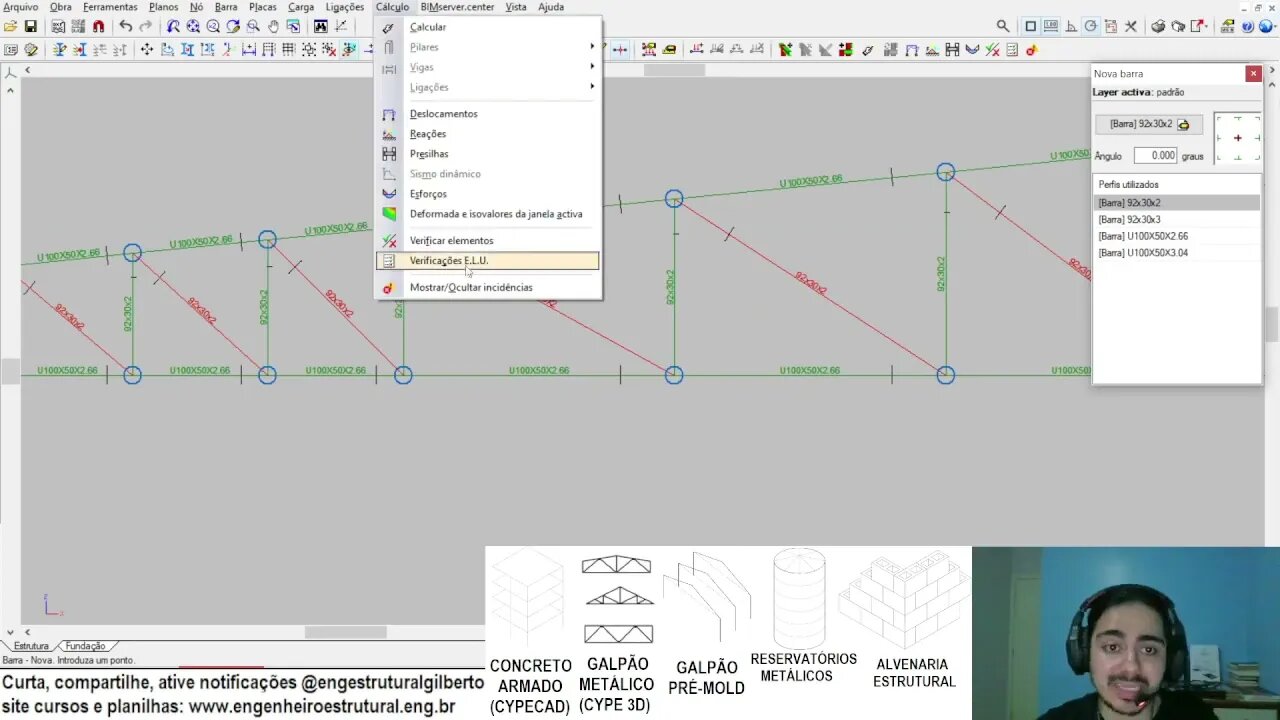Viewport: 1280px width, 720px height.
Task: Switch to the Fundação tab
Action: click(x=85, y=646)
